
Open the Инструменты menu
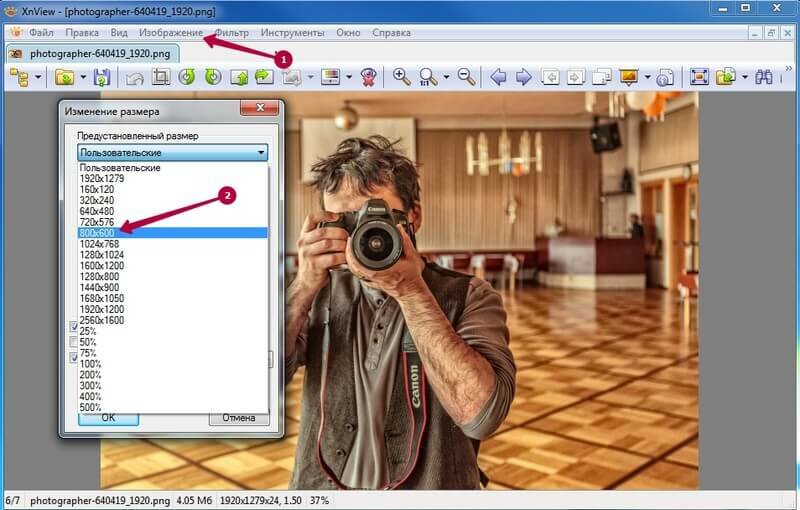click(292, 32)
